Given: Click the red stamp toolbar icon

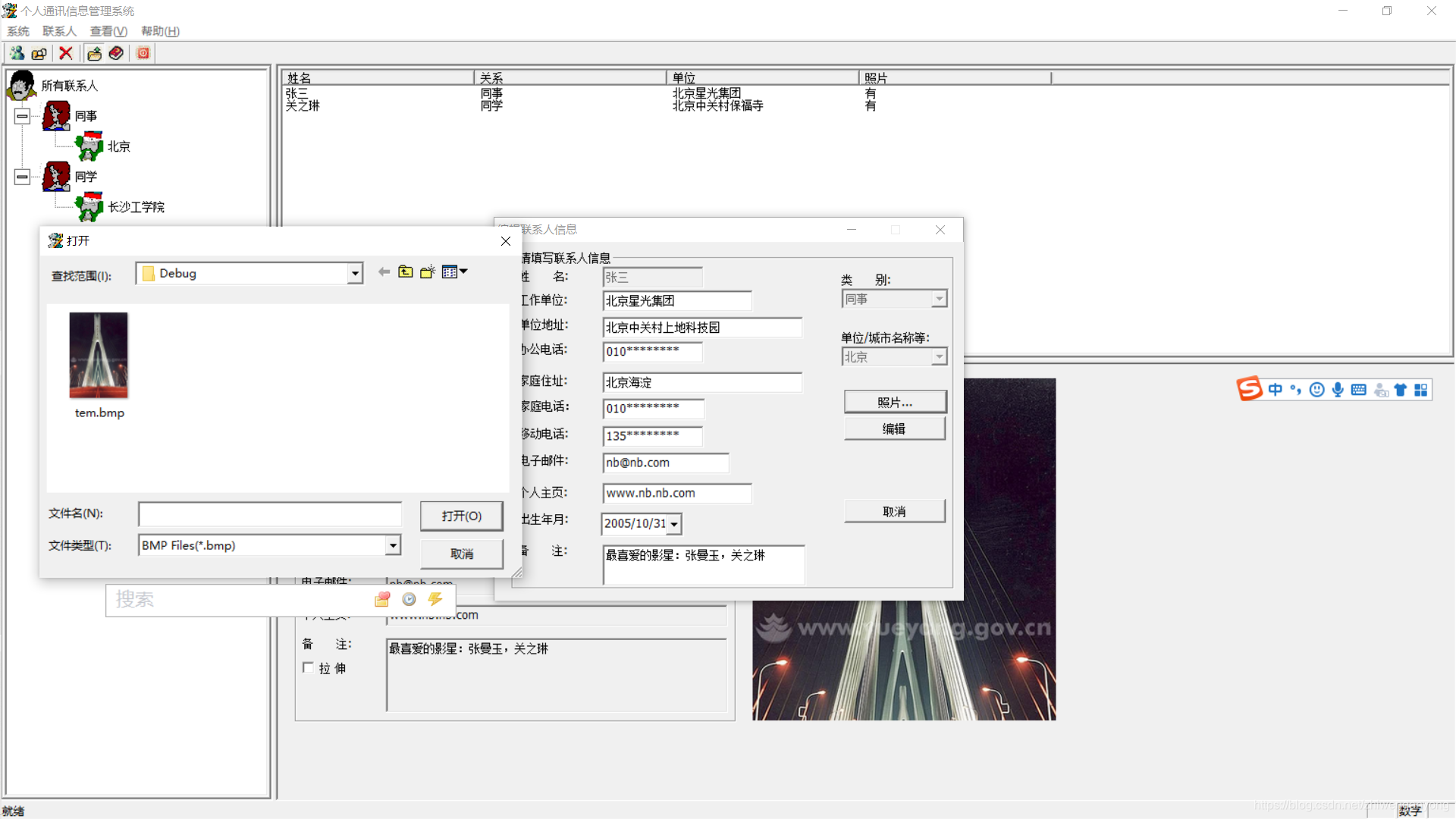Looking at the screenshot, I should click(x=143, y=53).
